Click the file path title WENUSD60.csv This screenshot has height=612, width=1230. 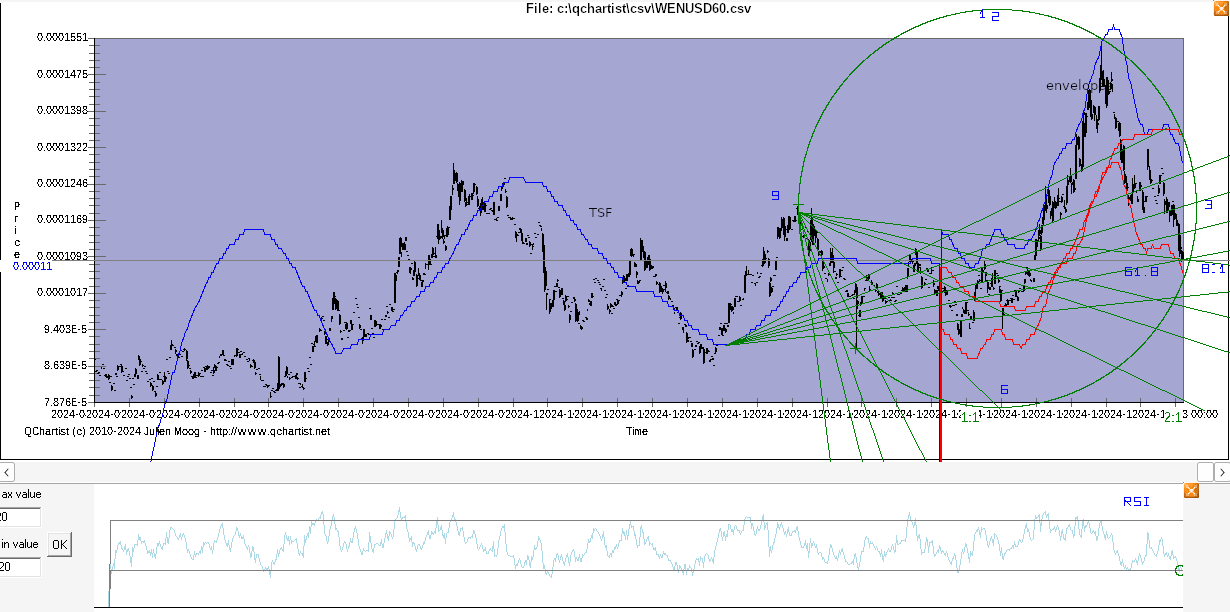tap(638, 8)
